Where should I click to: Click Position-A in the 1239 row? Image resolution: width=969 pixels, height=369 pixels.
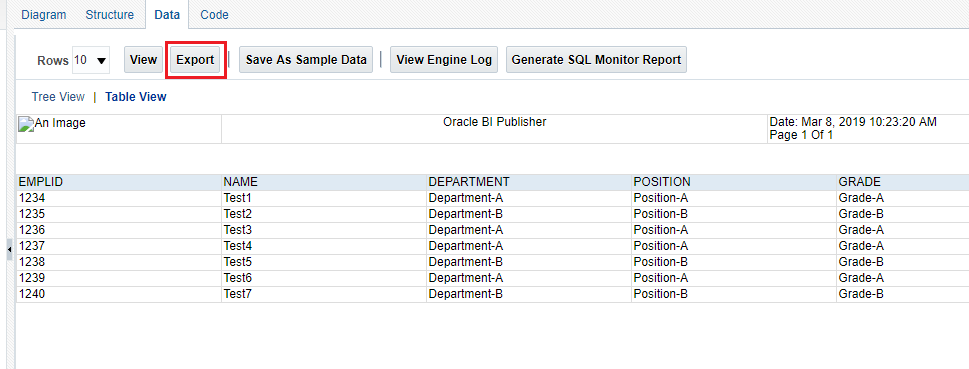734,278
